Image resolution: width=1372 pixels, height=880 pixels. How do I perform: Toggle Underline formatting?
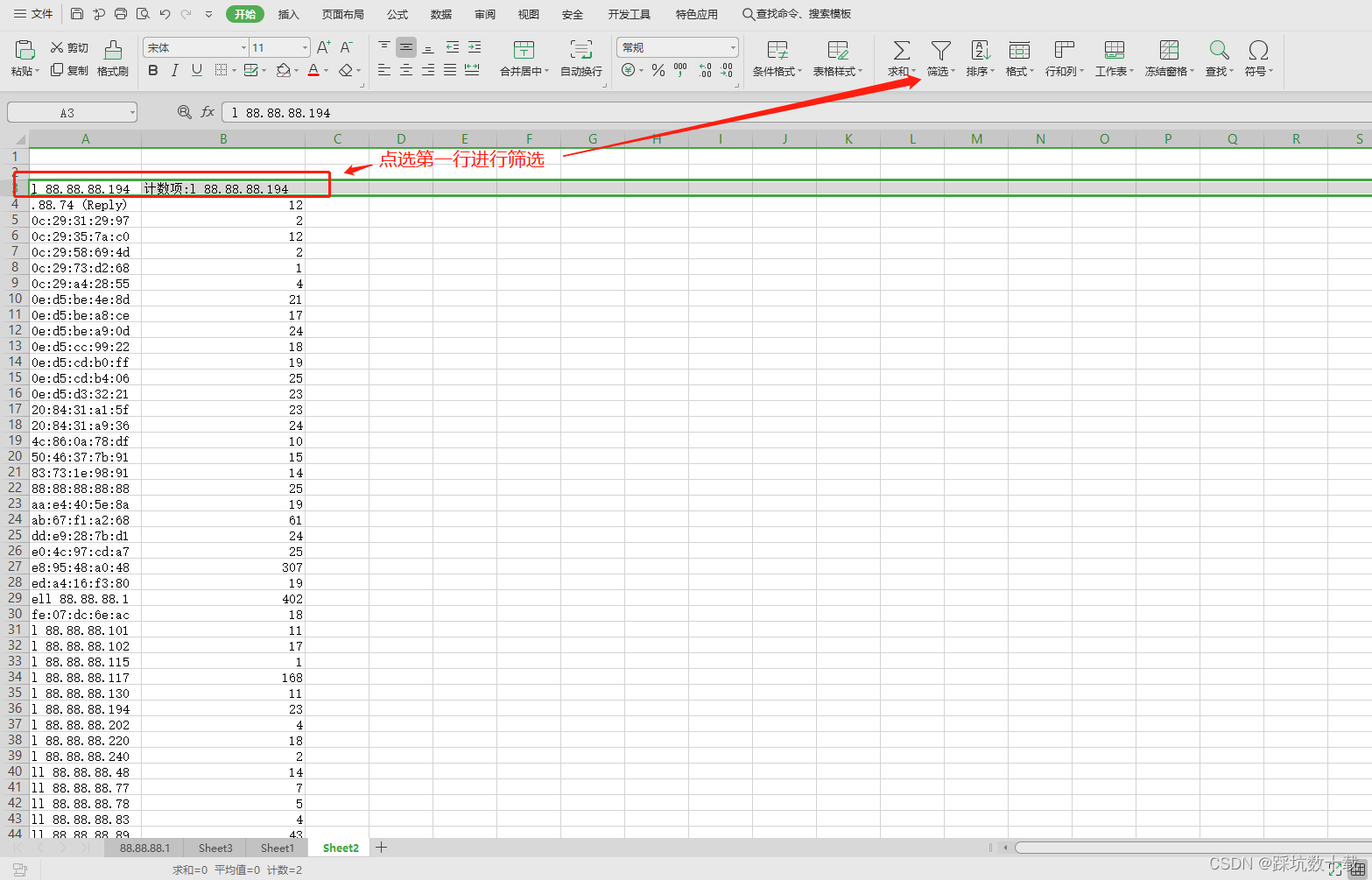pos(197,70)
